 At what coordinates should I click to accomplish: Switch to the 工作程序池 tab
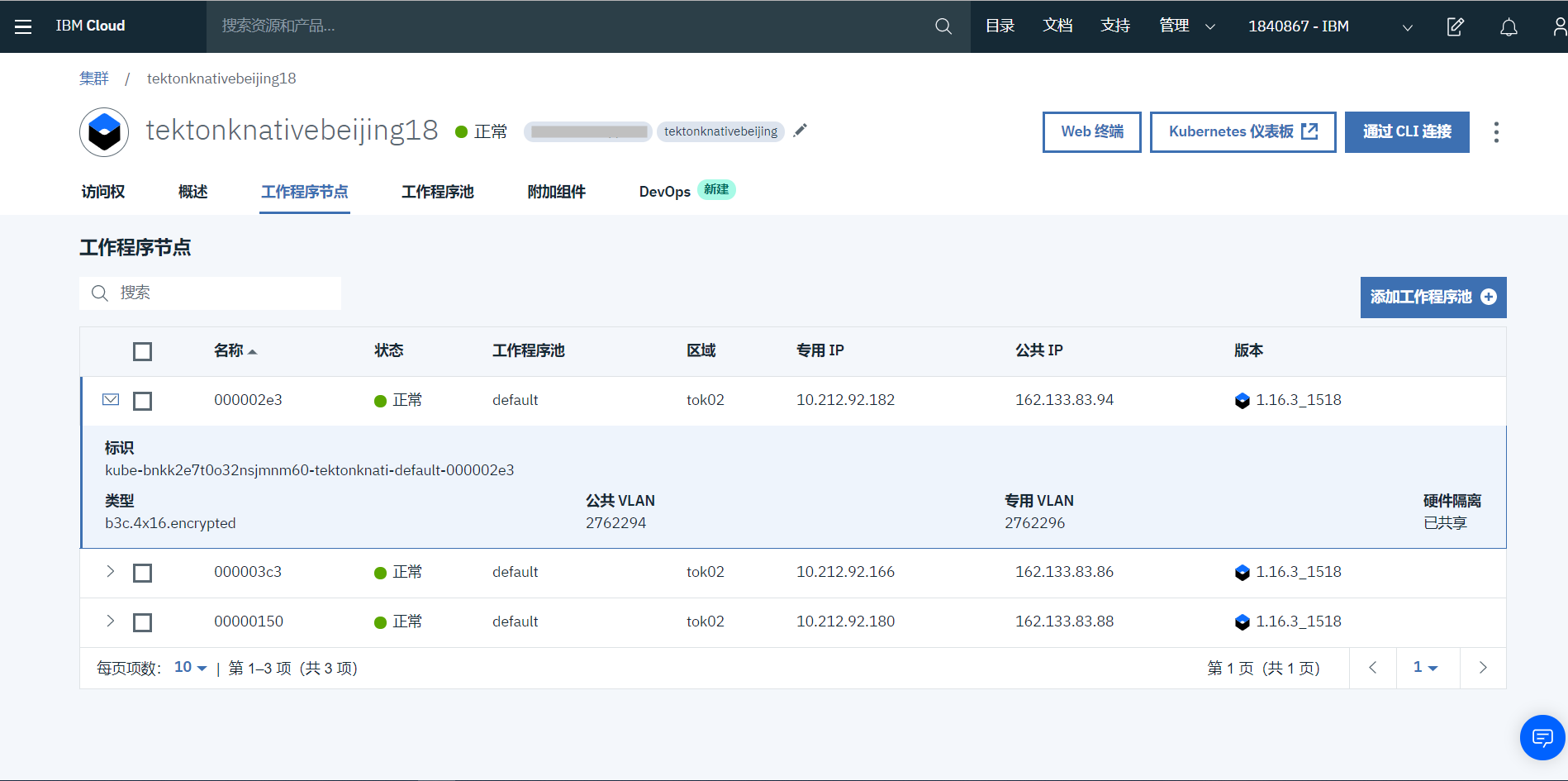438,192
